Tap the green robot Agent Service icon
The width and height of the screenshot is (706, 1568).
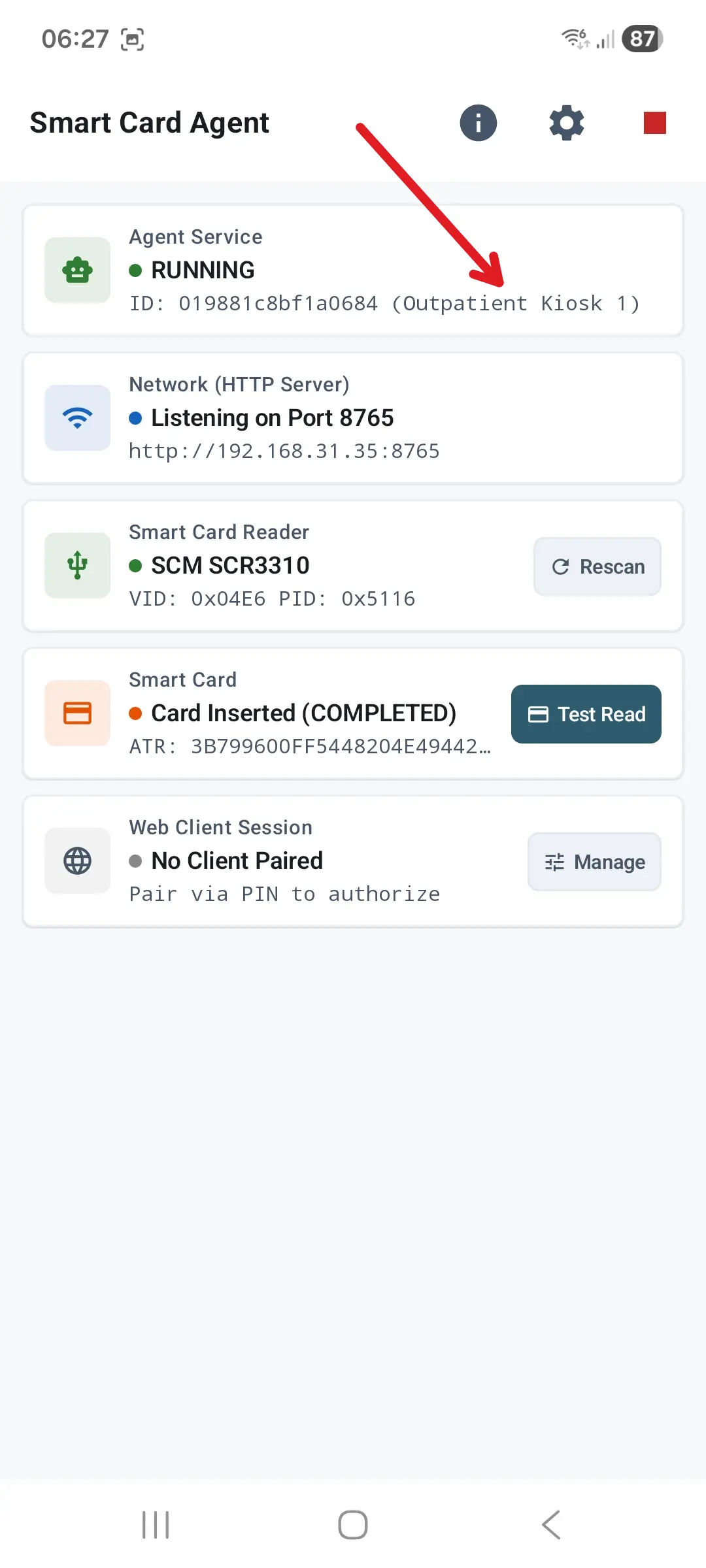(77, 270)
